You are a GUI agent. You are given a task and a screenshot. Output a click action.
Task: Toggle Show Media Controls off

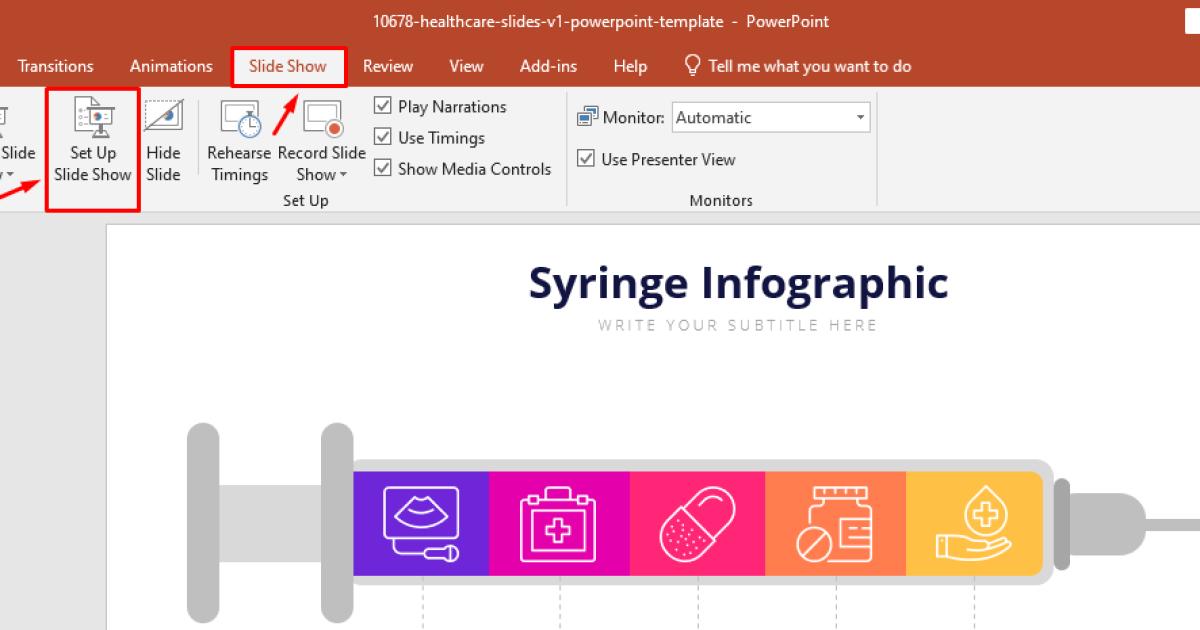[383, 168]
